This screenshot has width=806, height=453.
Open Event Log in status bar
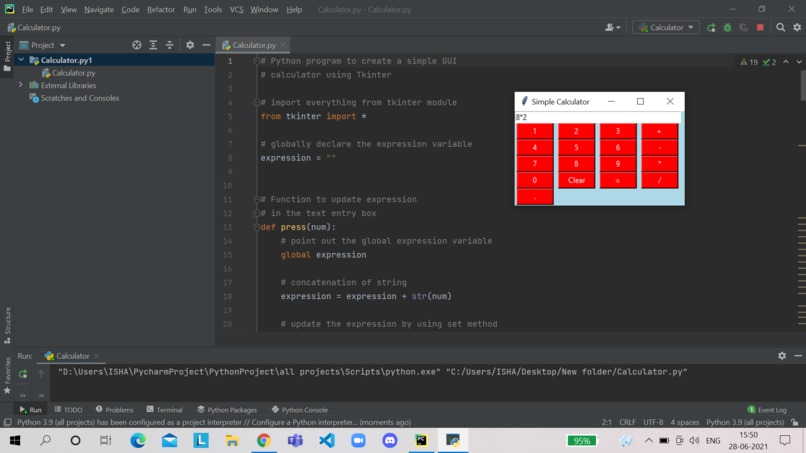pyautogui.click(x=767, y=410)
